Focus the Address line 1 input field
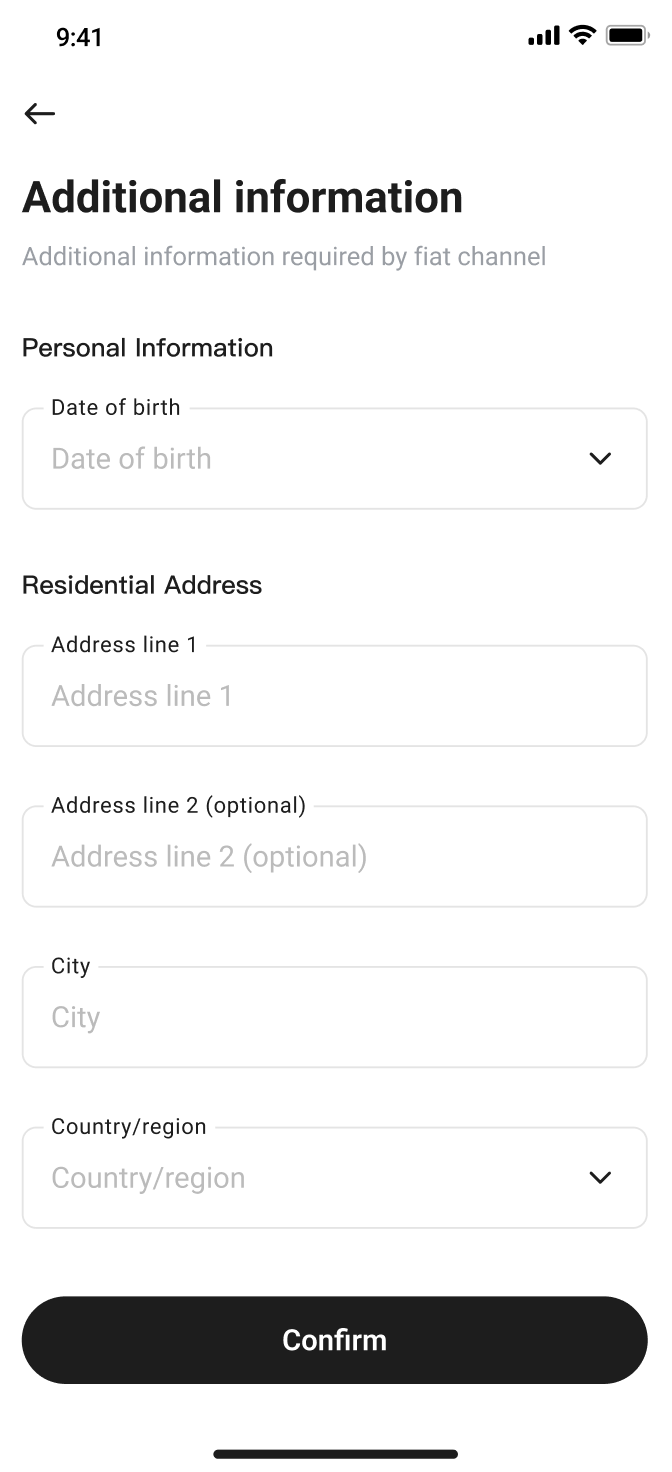This screenshot has height=1472, width=672. click(334, 696)
